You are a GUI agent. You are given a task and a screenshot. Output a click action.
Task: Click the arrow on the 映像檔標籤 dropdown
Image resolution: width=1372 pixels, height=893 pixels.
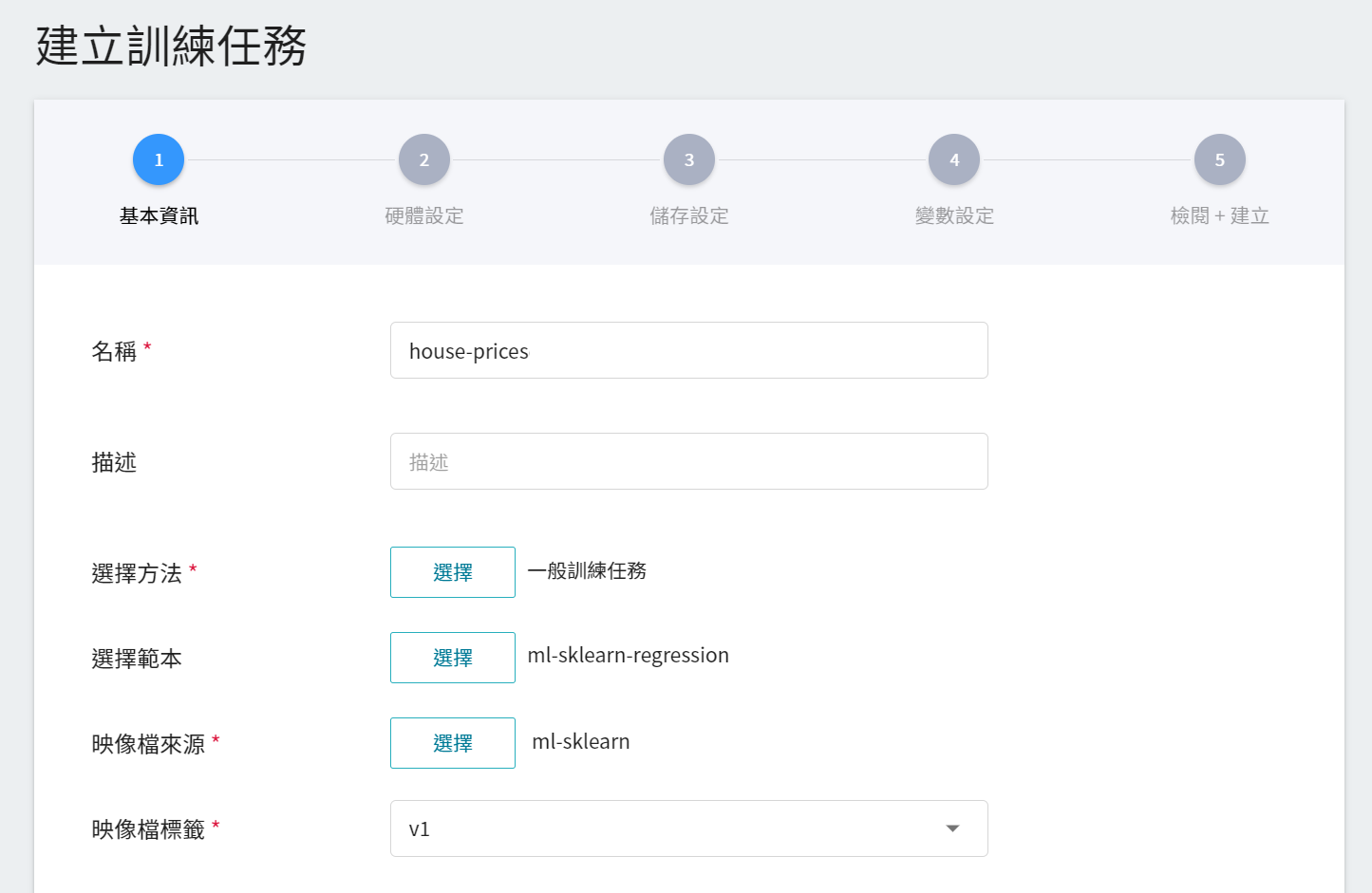point(952,828)
